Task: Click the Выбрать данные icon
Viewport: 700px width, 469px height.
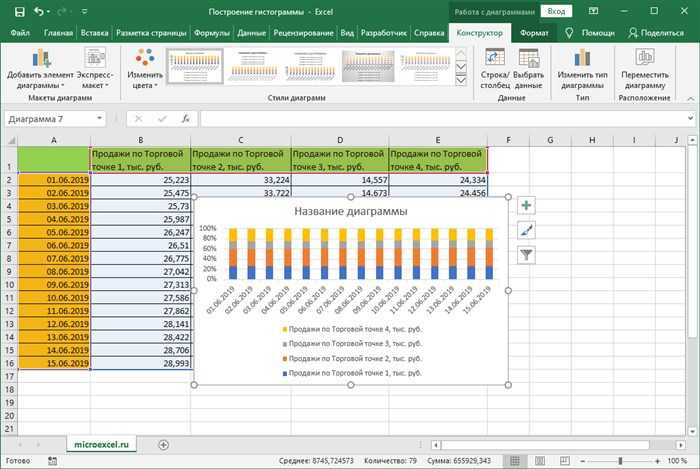Action: point(529,69)
